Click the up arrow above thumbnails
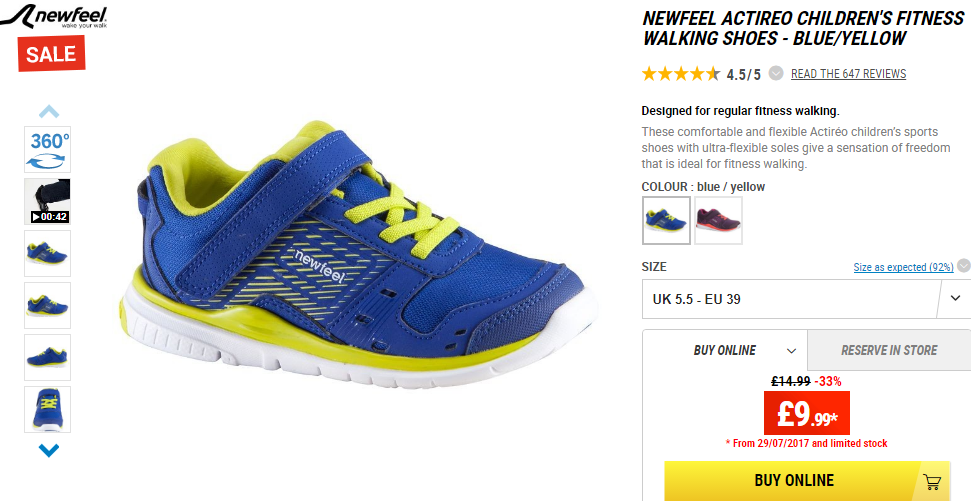This screenshot has width=971, height=501. click(x=49, y=111)
